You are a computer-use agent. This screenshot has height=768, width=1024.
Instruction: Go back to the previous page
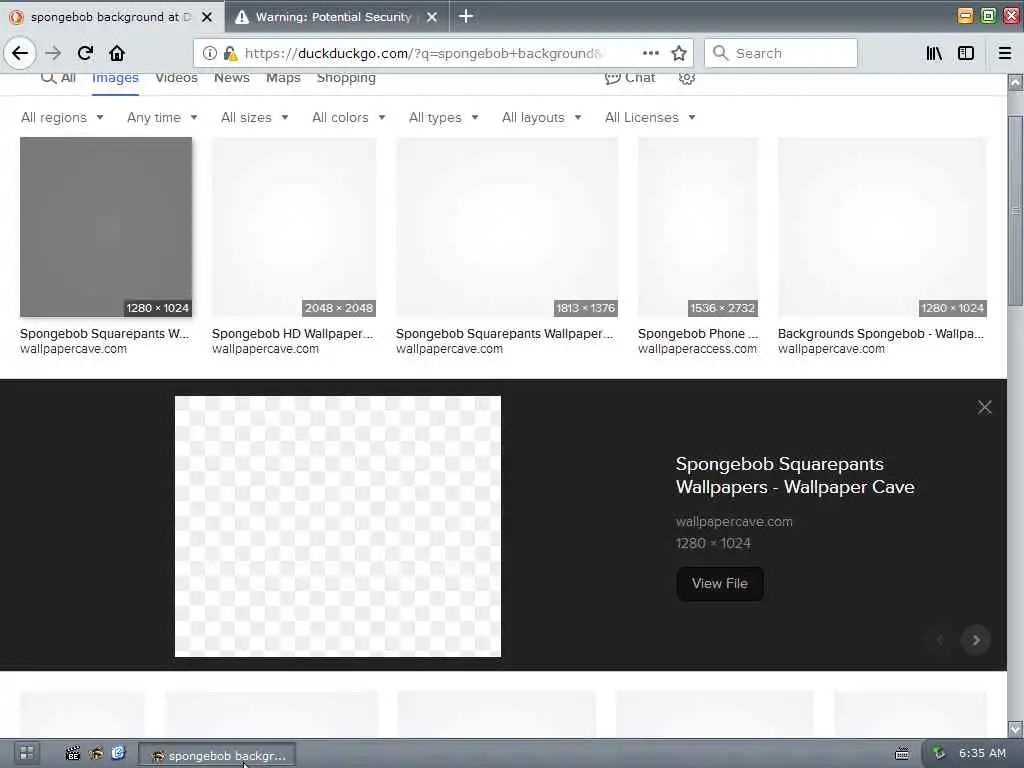[x=20, y=53]
